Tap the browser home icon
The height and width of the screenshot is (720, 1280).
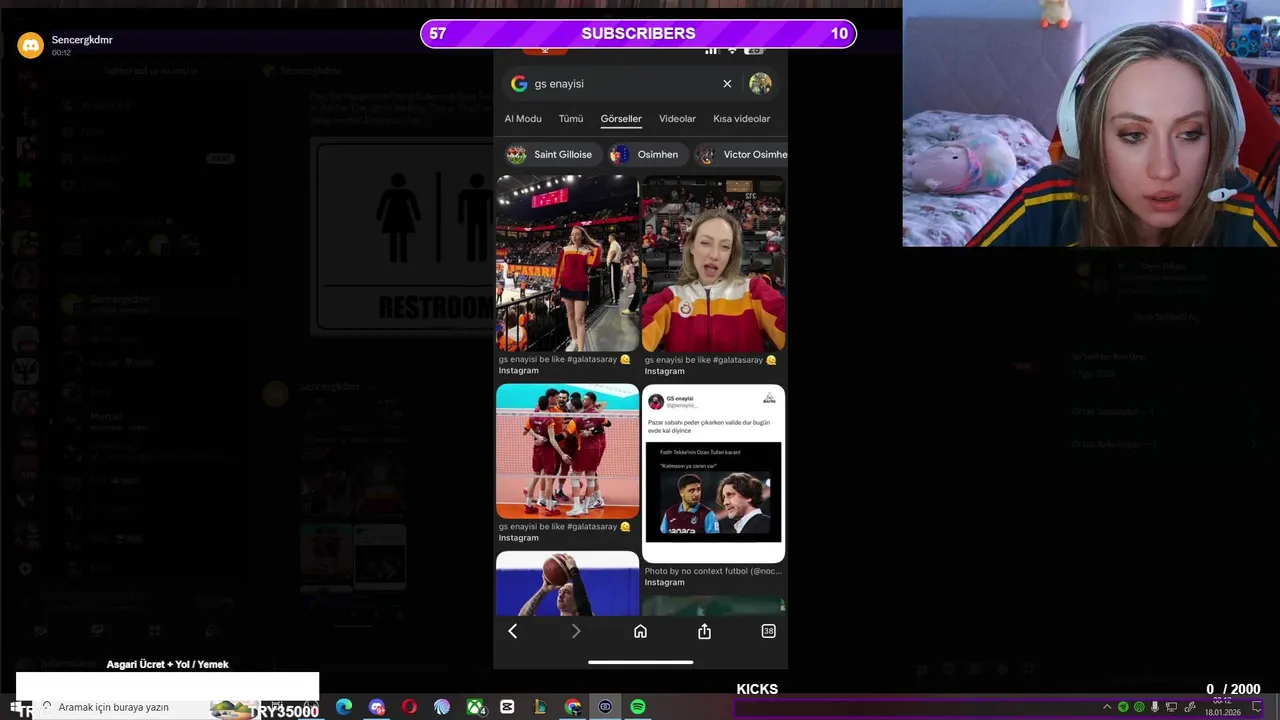[640, 631]
